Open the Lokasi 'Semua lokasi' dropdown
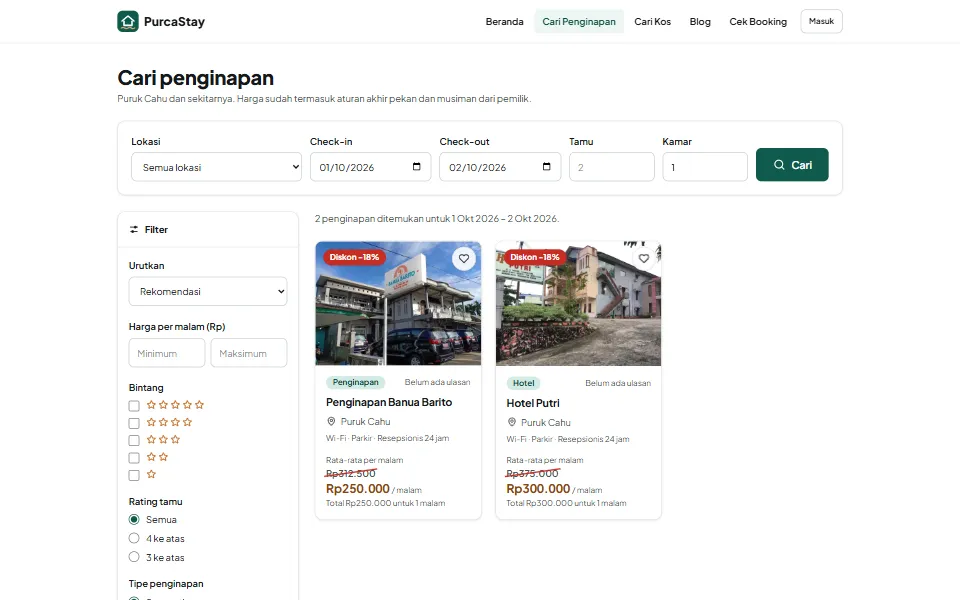This screenshot has height=600, width=960. 216,167
